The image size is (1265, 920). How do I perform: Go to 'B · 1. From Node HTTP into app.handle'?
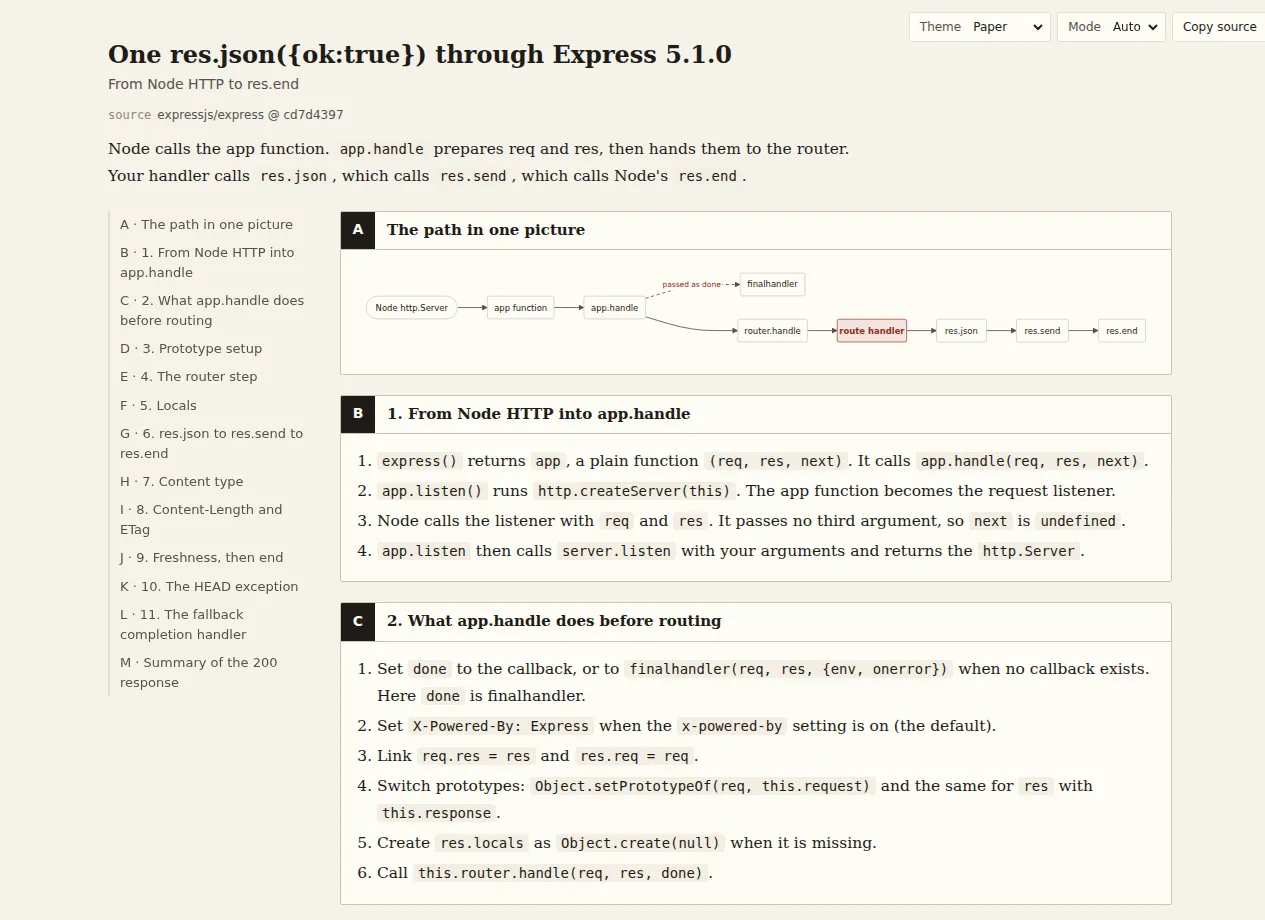pyautogui.click(x=207, y=262)
